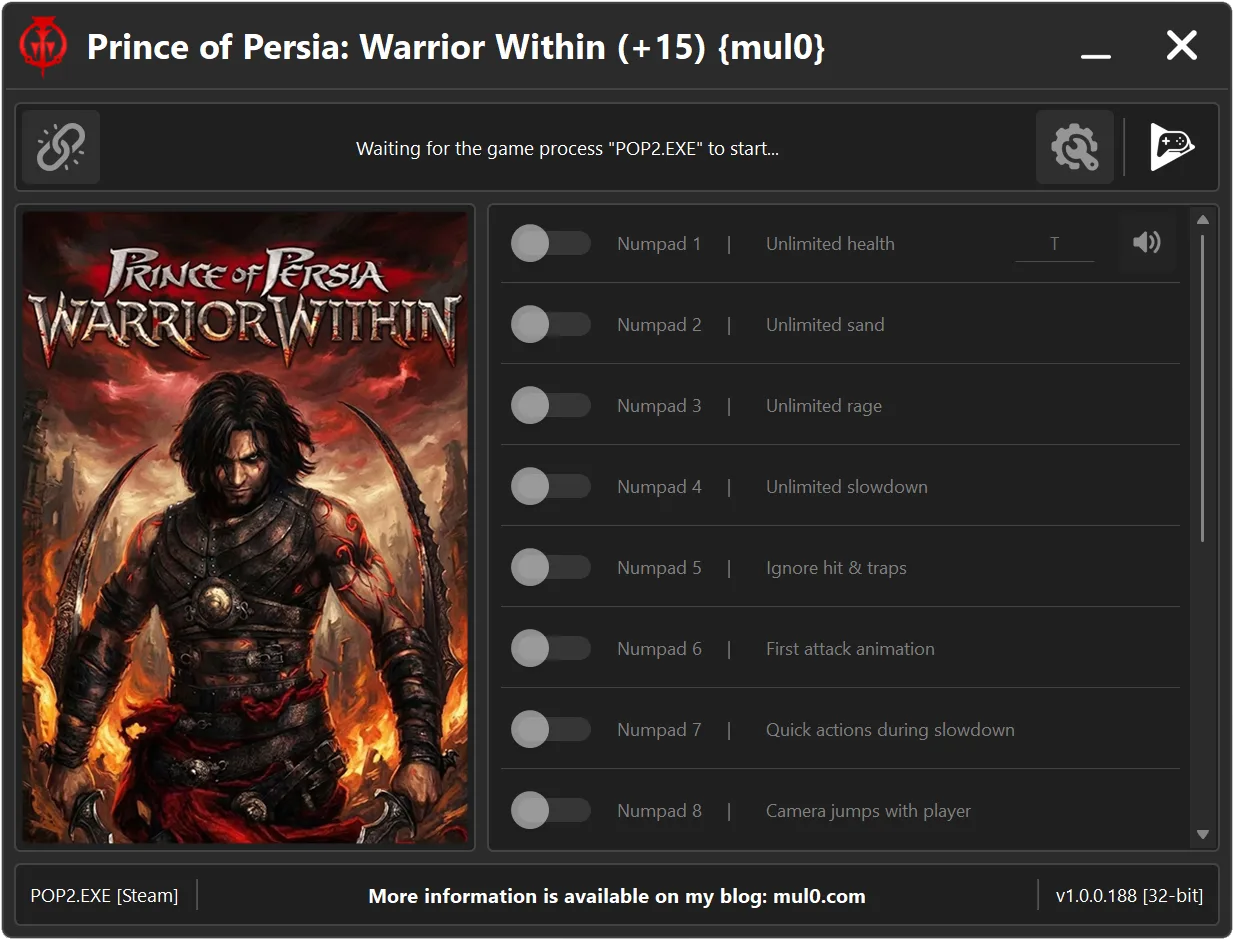Click the Quick actions during slowdown text
The width and height of the screenshot is (1234, 940).
coord(890,729)
